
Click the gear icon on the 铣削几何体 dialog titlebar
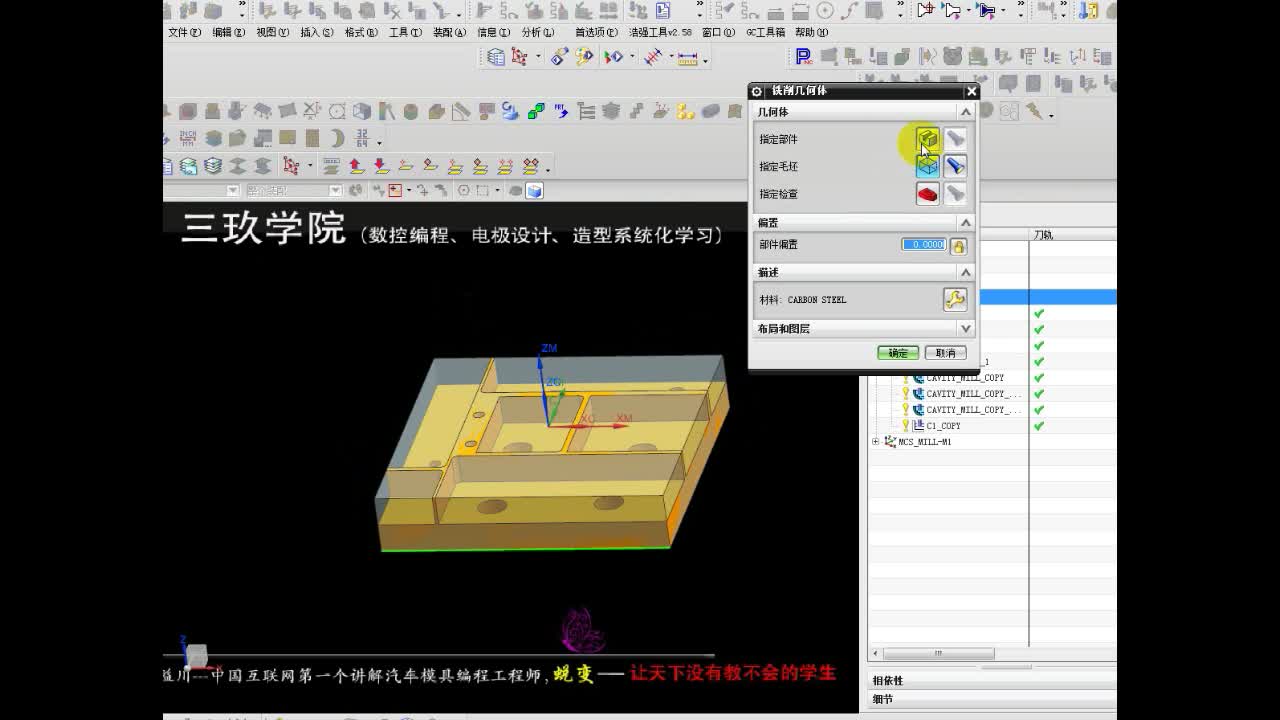pyautogui.click(x=757, y=91)
